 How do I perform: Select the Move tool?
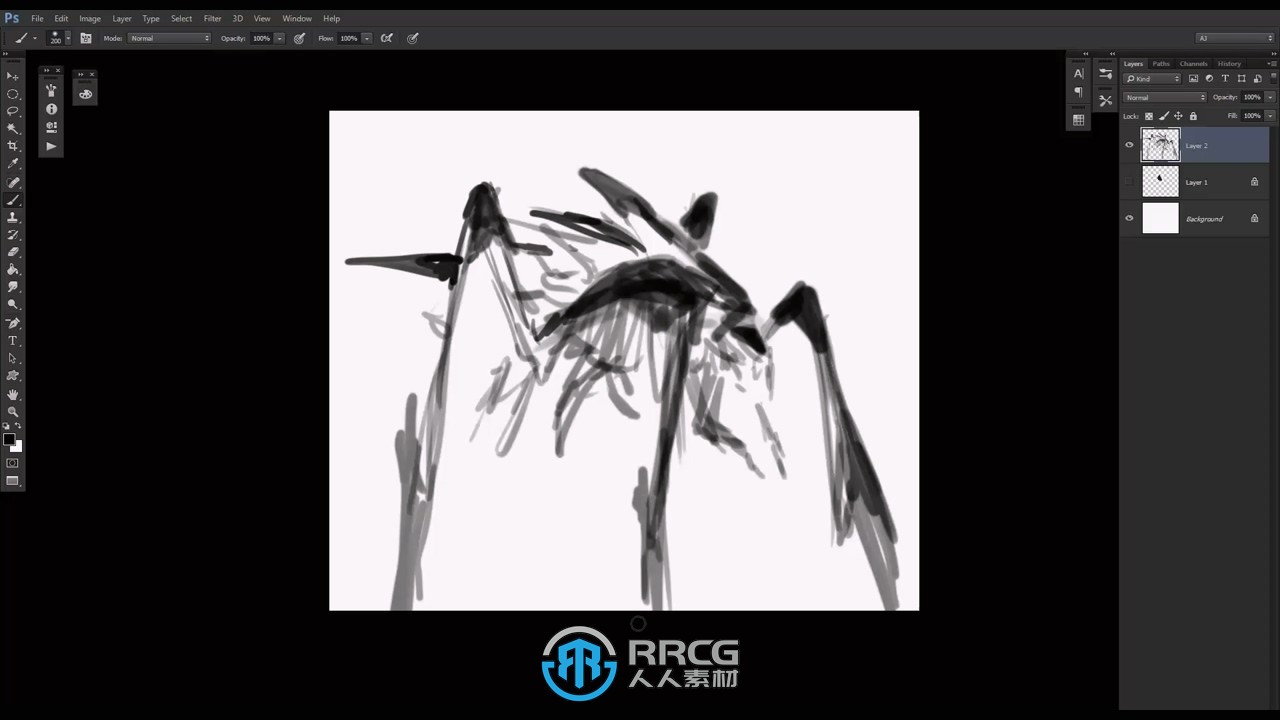tap(13, 76)
